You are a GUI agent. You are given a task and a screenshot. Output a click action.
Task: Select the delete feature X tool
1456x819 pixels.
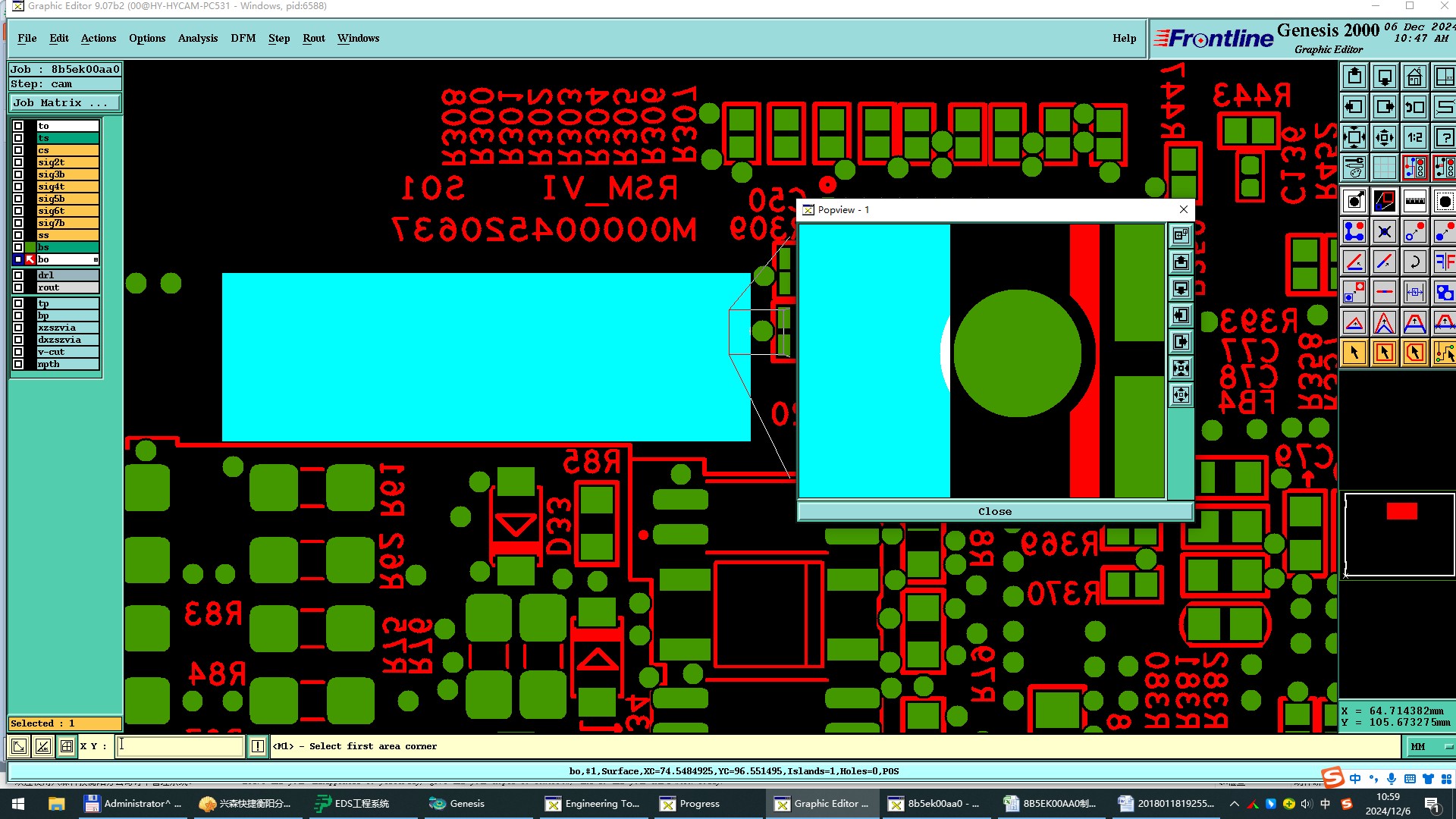1385,231
